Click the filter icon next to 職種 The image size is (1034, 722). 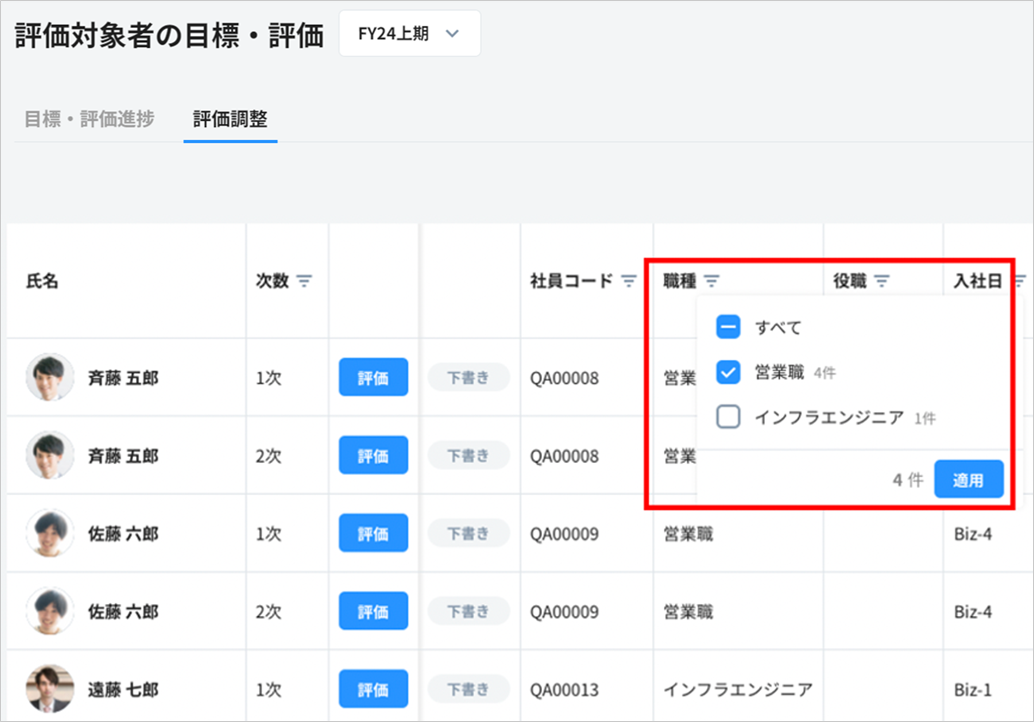tap(711, 281)
